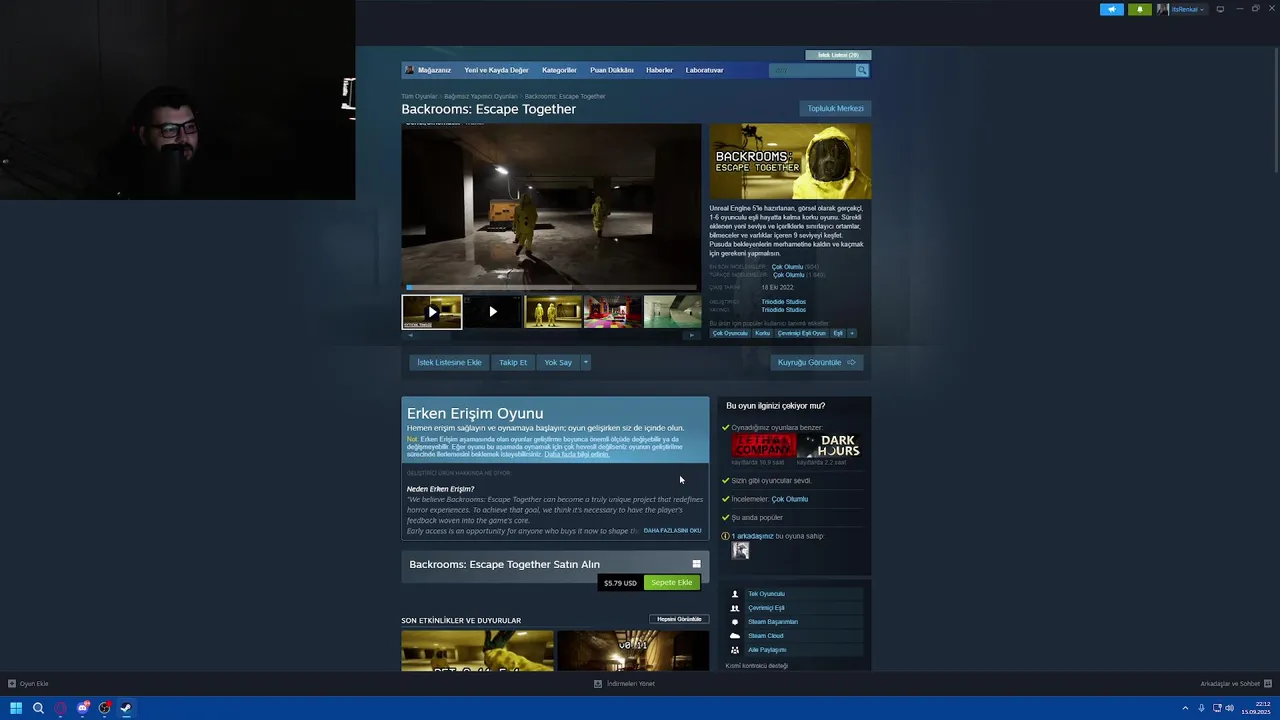The height and width of the screenshot is (720, 1280).
Task: Click the Steam announcements megaphone icon
Action: coord(1112,9)
